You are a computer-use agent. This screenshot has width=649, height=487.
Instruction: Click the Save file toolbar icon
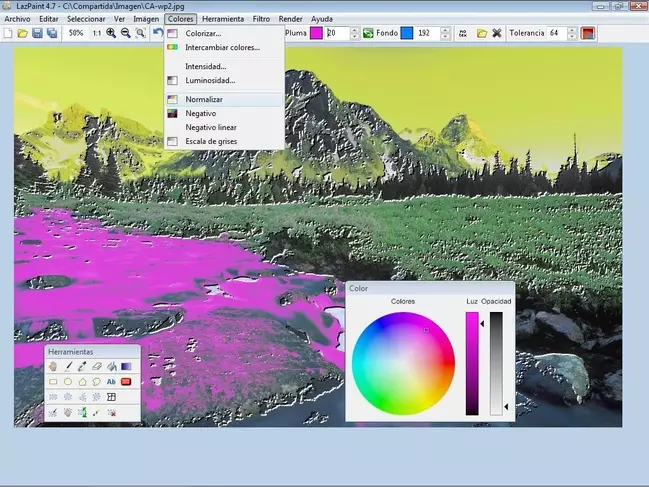(x=37, y=33)
